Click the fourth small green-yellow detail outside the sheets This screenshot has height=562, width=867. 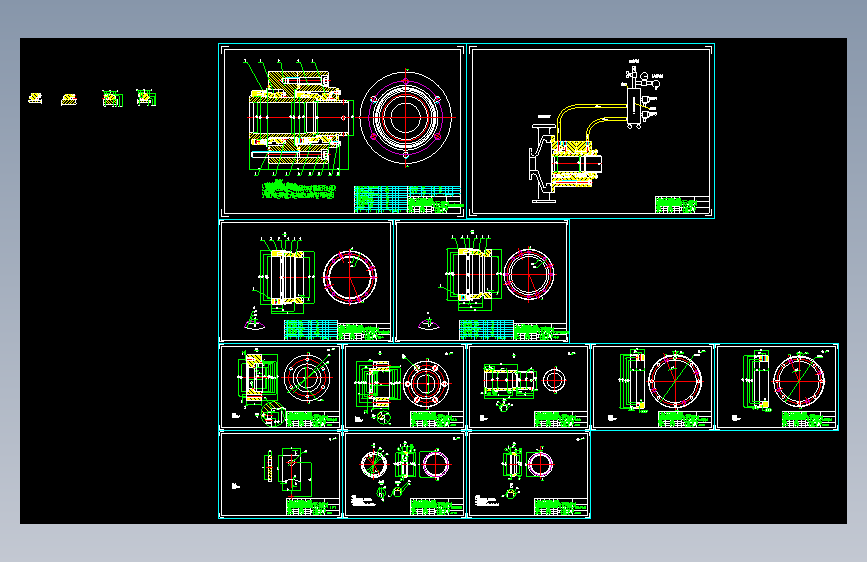pos(146,97)
